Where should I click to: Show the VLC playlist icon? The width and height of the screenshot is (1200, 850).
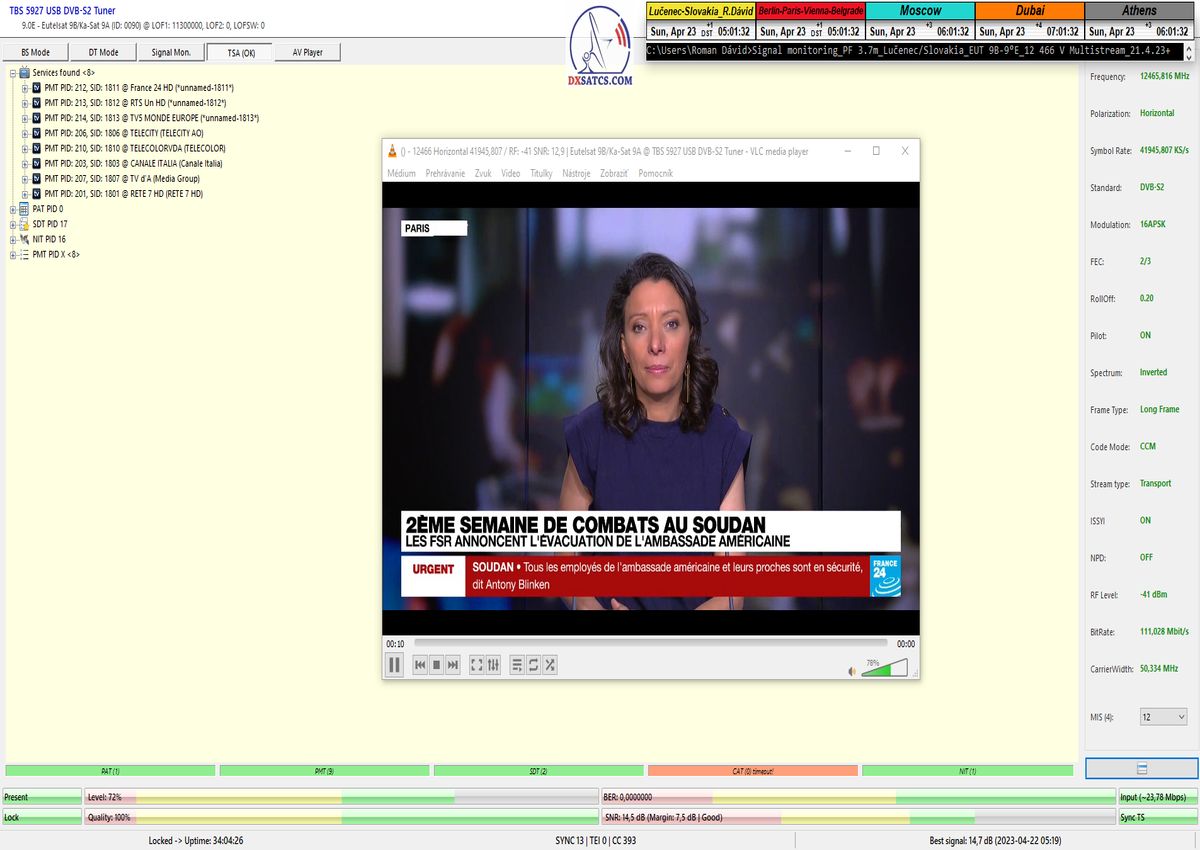(x=517, y=664)
